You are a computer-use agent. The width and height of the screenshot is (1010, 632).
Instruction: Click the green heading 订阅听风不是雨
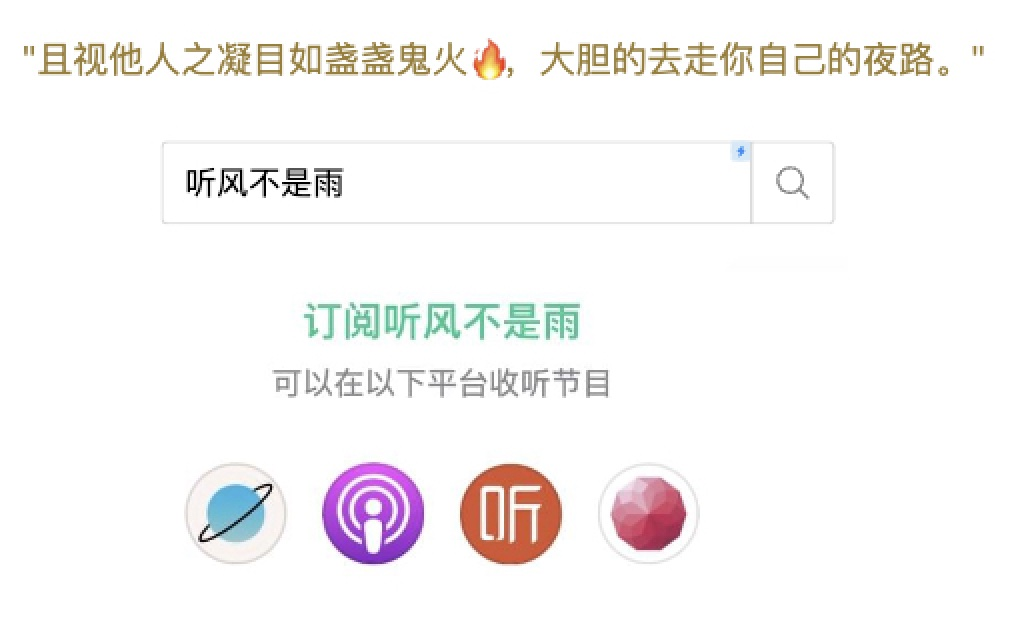point(443,321)
